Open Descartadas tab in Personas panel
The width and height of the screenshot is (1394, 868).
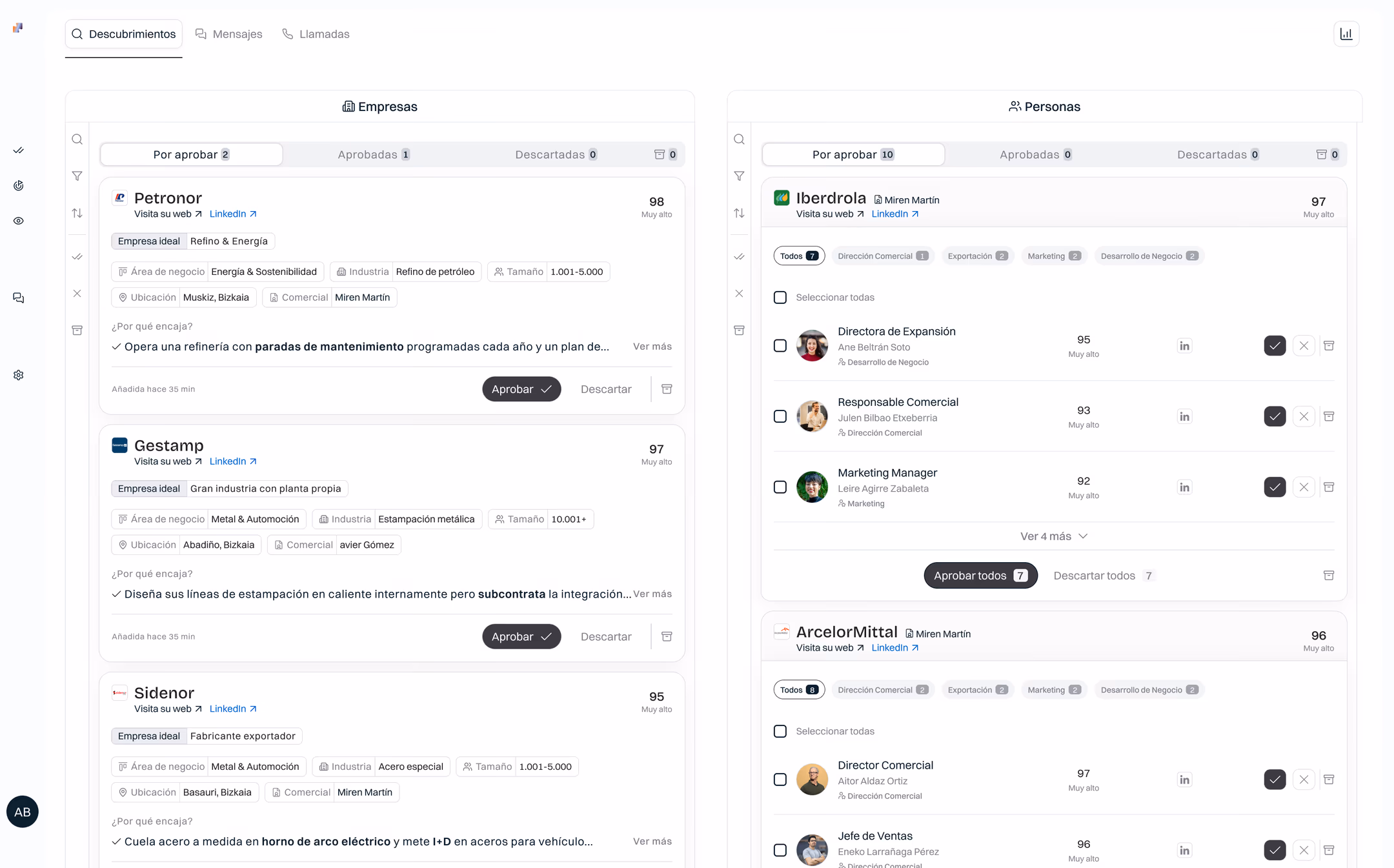pos(1218,154)
